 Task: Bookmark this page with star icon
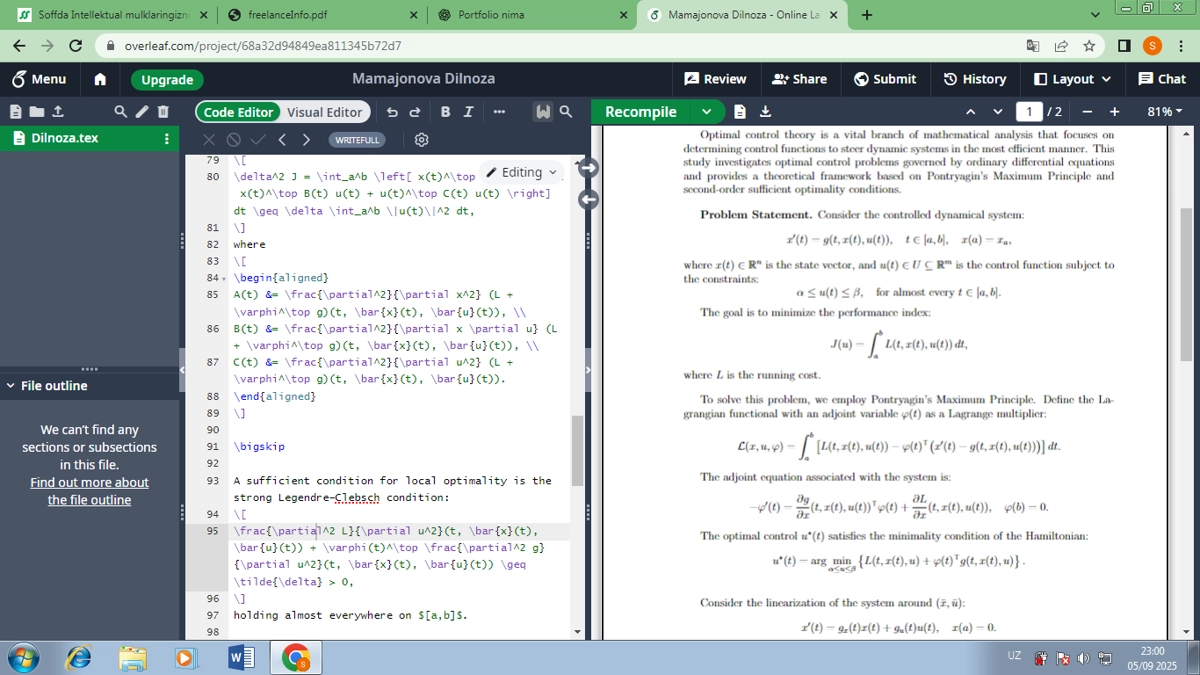(x=1089, y=46)
